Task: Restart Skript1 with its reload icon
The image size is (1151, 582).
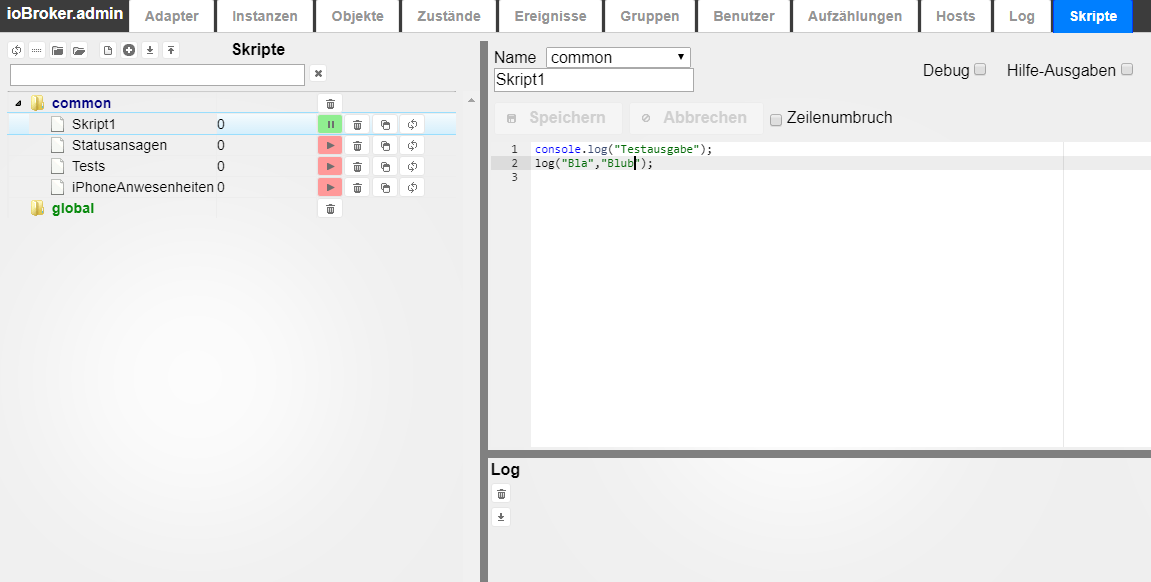Action: click(413, 125)
